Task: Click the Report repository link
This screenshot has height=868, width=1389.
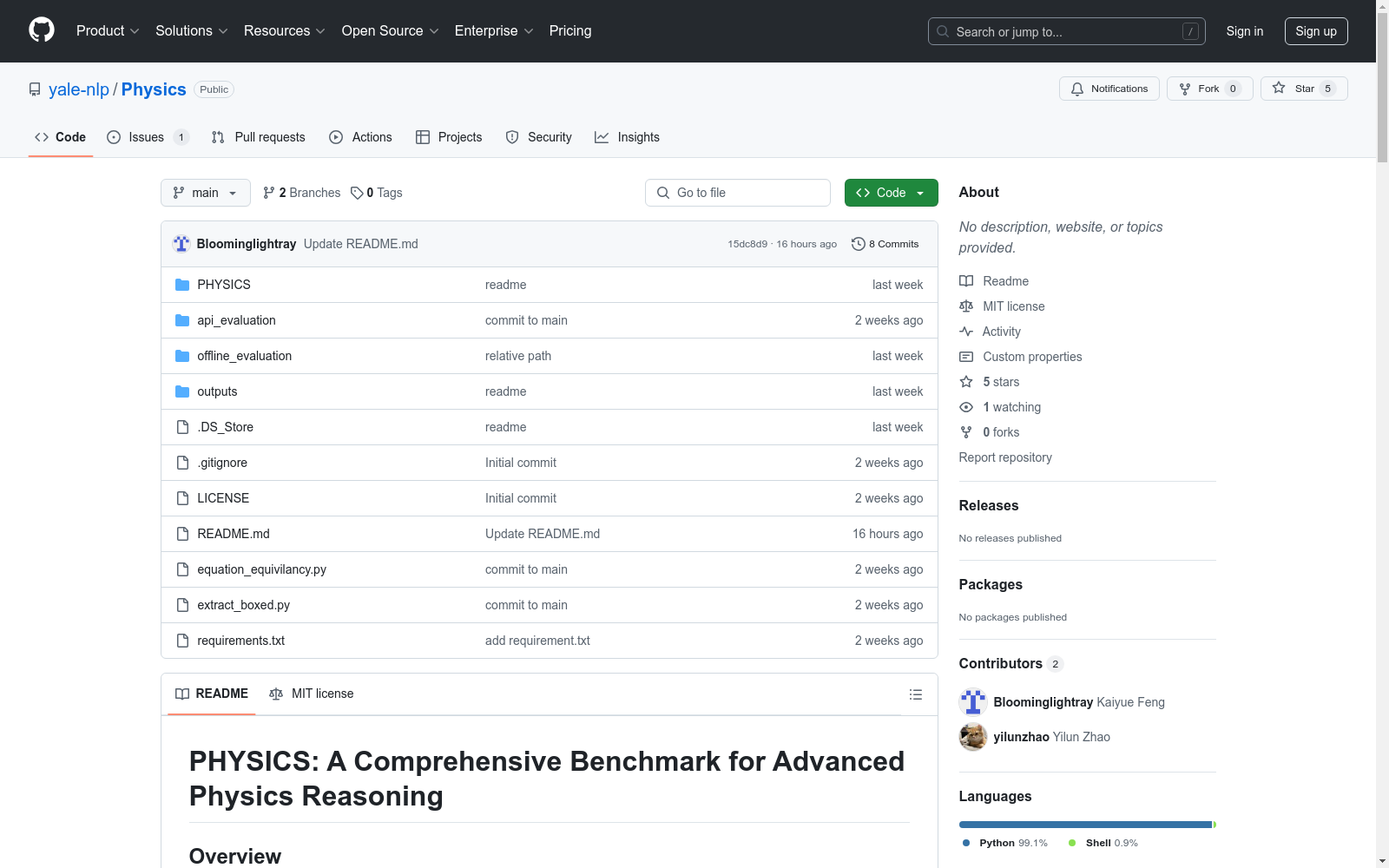Action: click(x=1005, y=457)
